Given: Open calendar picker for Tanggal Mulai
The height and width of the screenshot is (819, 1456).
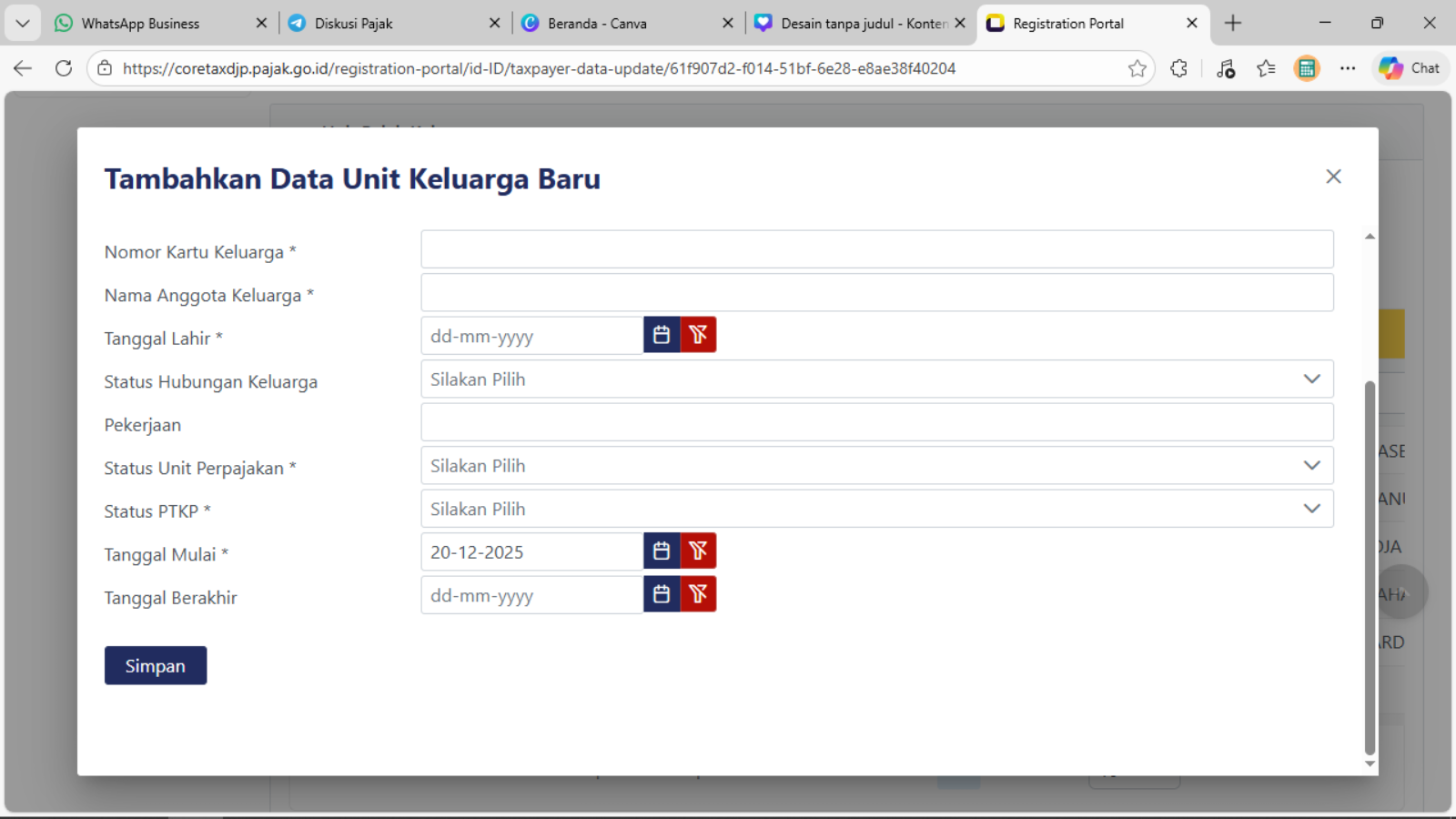Looking at the screenshot, I should [662, 551].
